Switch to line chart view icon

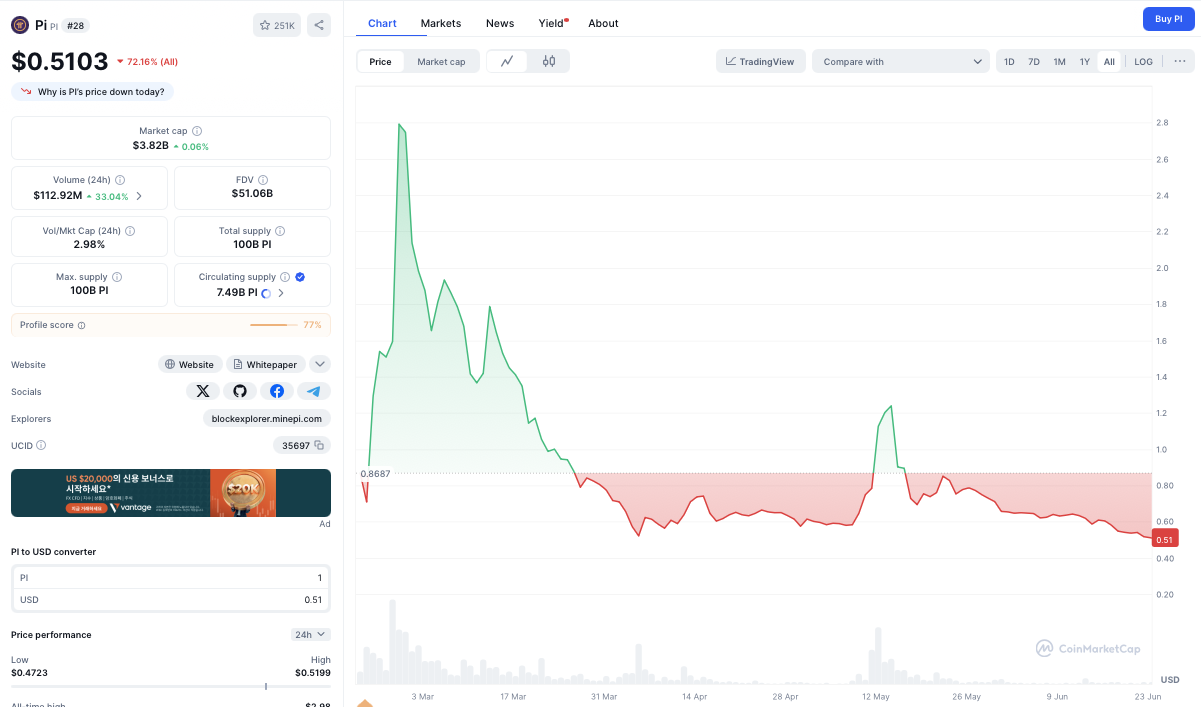click(507, 61)
